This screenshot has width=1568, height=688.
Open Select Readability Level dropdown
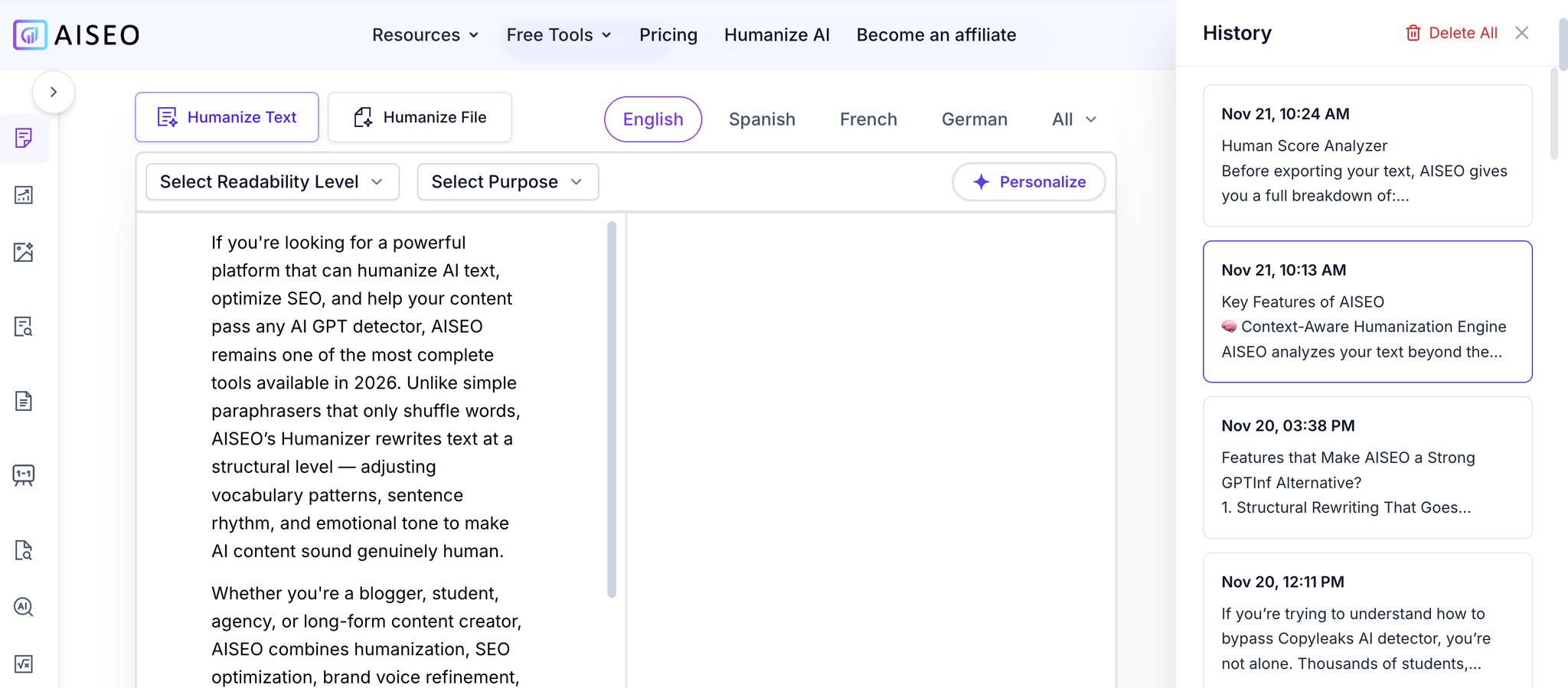273,182
